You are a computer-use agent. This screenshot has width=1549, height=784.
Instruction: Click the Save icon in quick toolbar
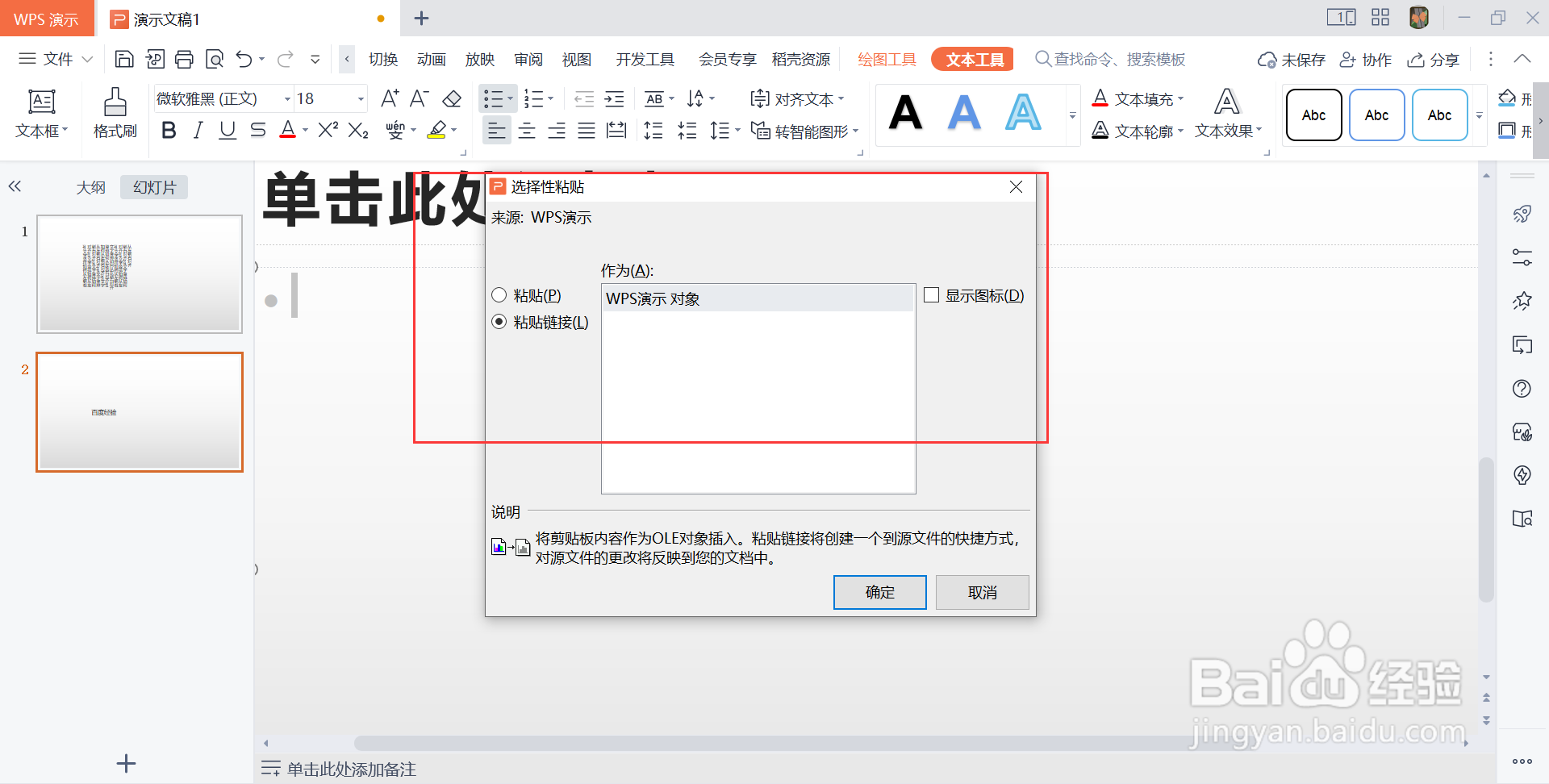(x=124, y=59)
